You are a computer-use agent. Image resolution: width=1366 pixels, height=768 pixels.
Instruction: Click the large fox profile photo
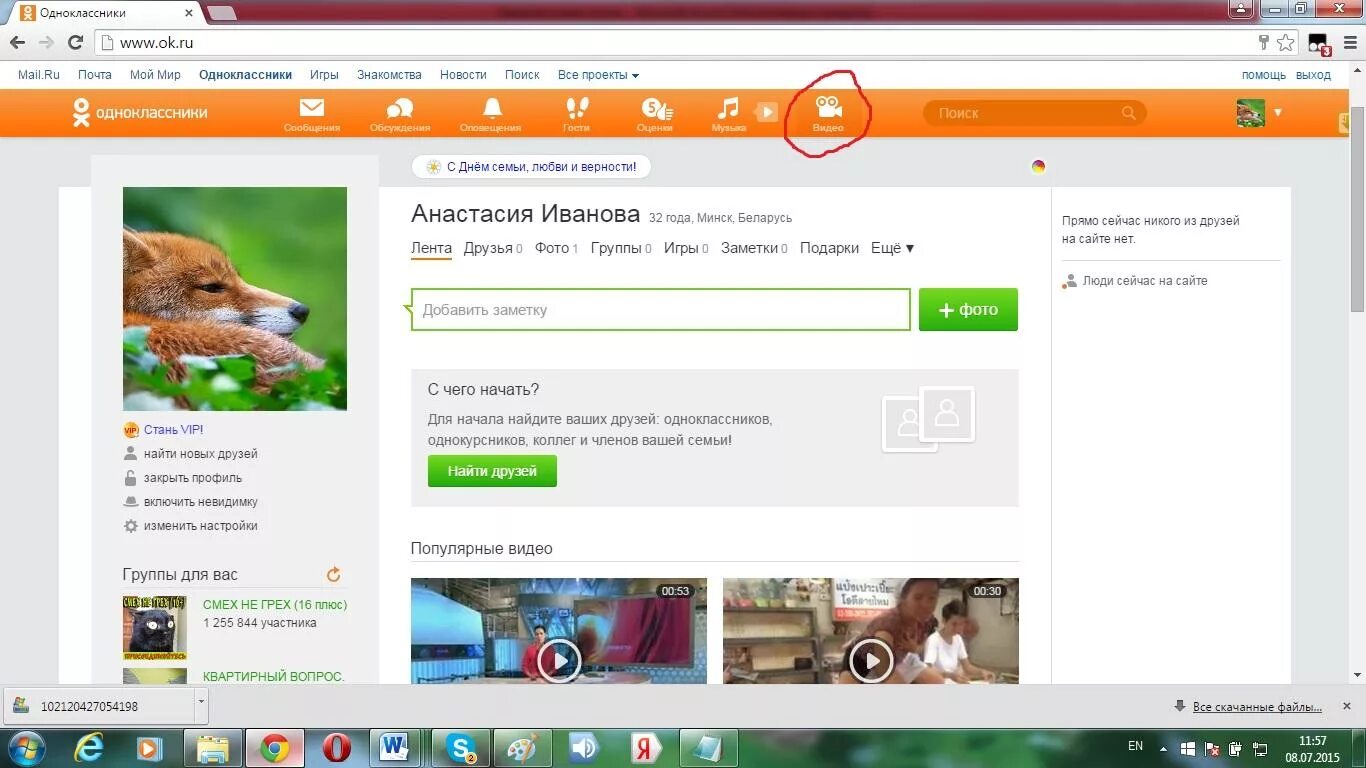point(235,299)
